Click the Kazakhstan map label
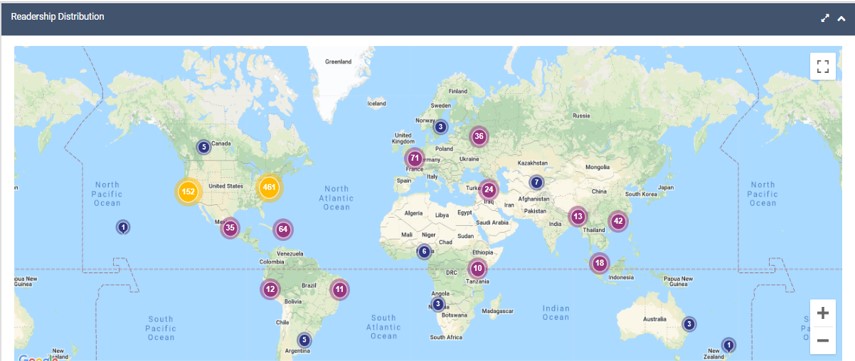 532,163
